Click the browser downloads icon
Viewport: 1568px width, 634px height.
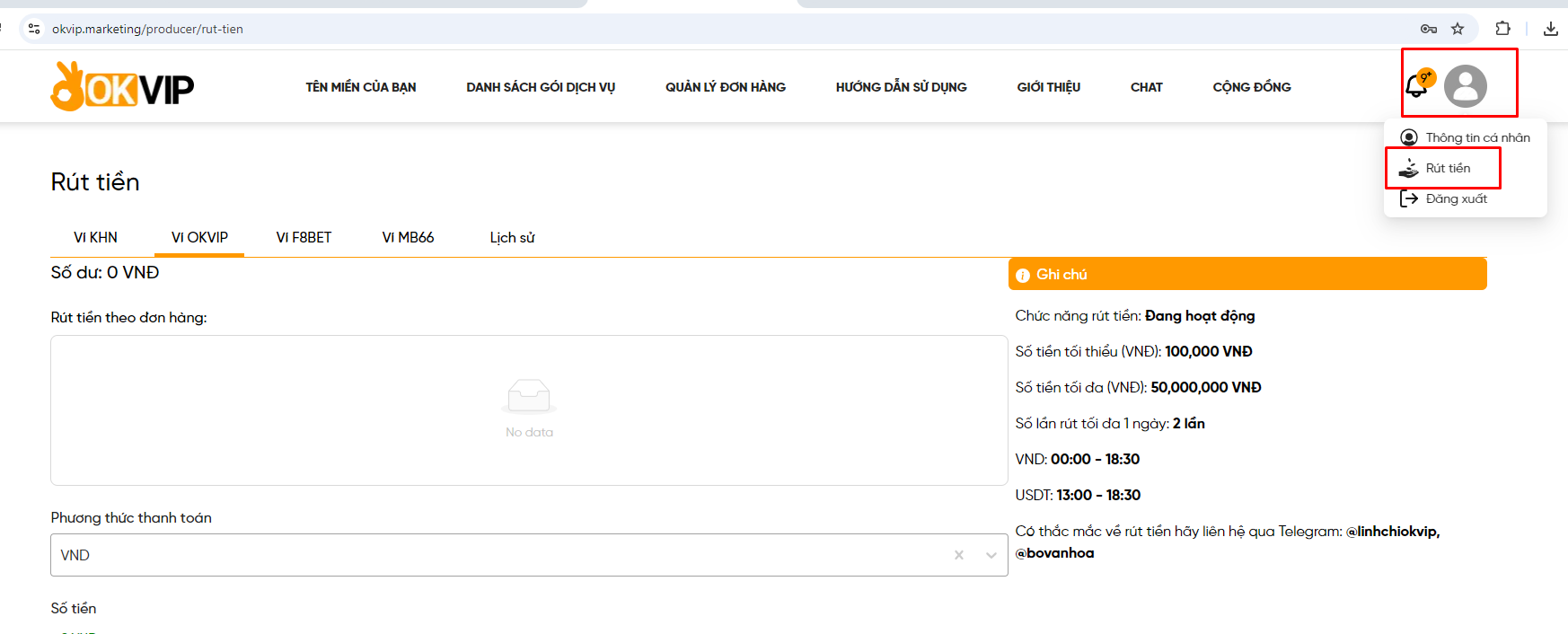[1550, 29]
